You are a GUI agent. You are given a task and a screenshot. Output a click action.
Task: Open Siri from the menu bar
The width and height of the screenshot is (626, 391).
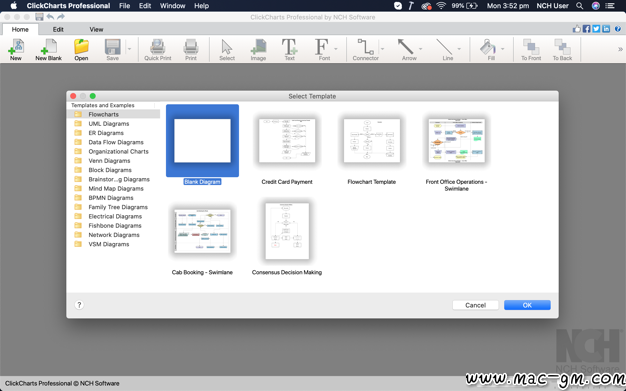pos(596,6)
